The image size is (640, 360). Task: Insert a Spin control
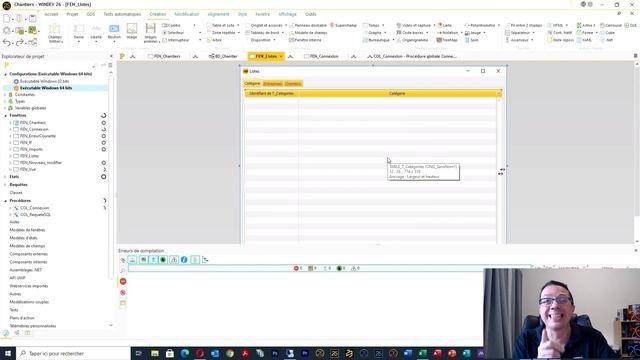tap(472, 40)
